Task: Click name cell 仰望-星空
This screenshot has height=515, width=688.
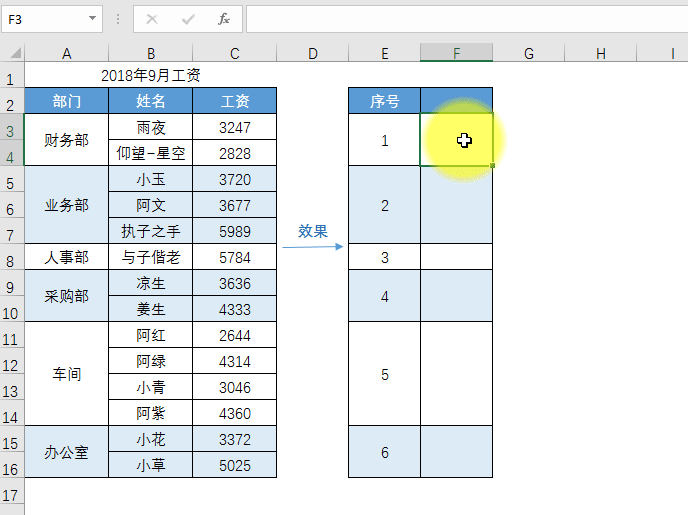Action: (x=150, y=153)
